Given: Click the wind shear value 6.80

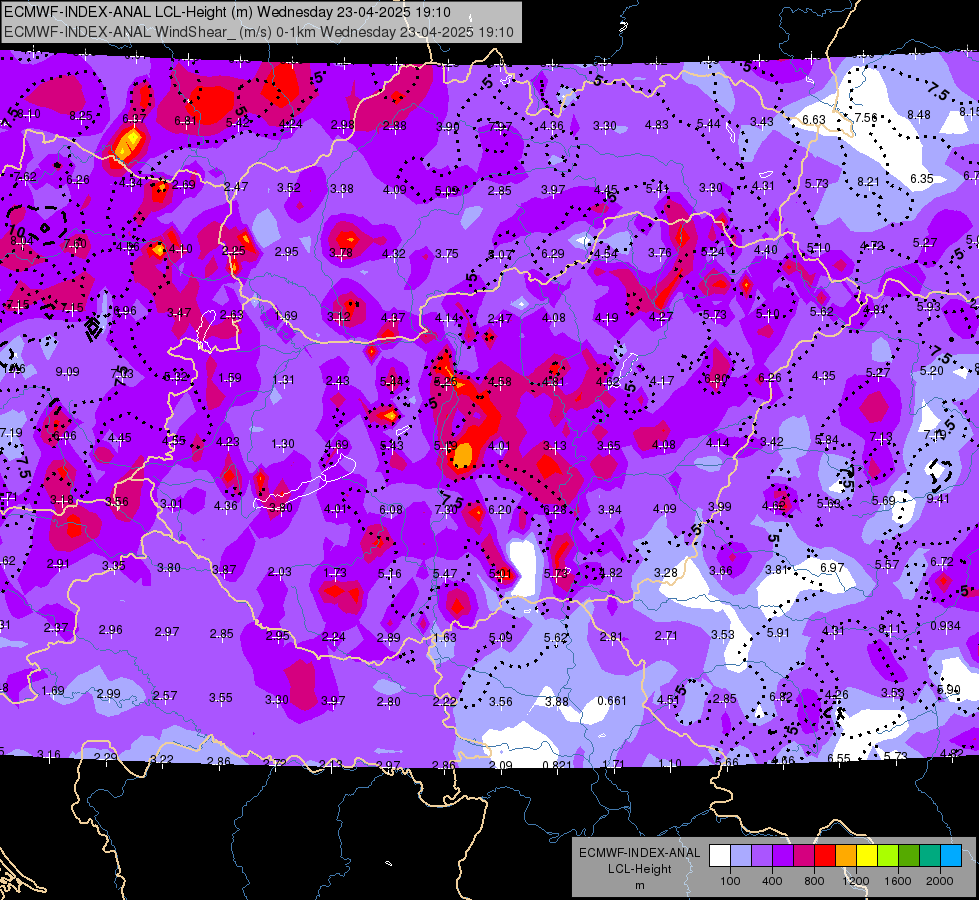Looking at the screenshot, I should coord(716,378).
